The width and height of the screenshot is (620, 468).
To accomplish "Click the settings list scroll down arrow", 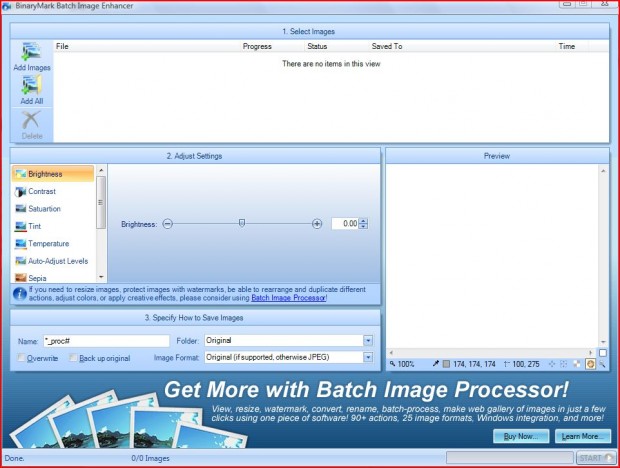I will (x=101, y=277).
